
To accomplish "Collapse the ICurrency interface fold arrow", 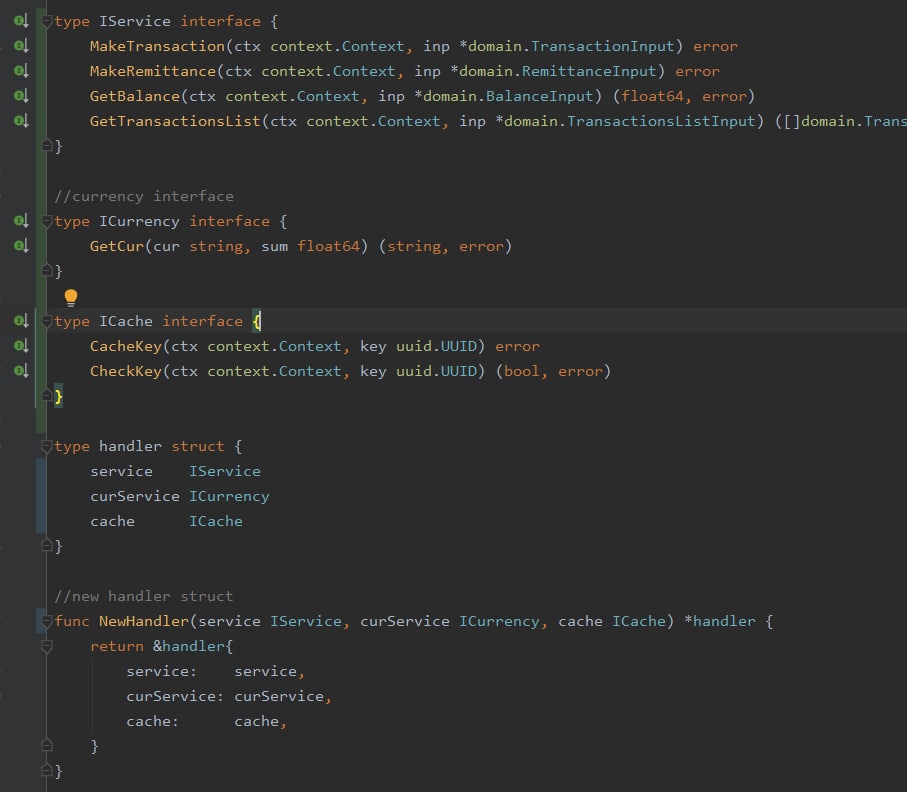I will (47, 222).
